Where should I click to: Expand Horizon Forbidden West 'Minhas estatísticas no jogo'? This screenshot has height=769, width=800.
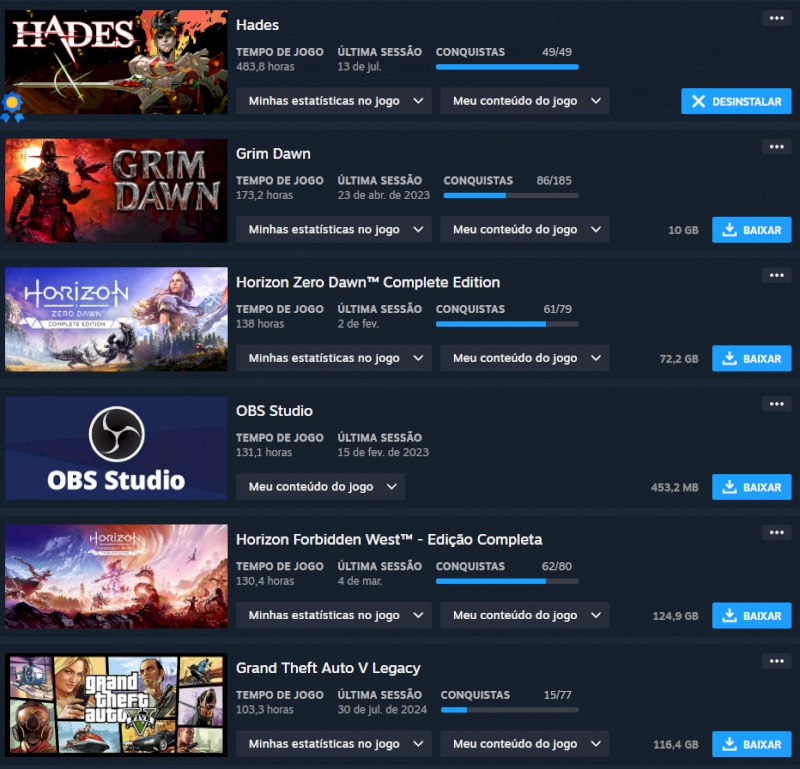coord(334,615)
